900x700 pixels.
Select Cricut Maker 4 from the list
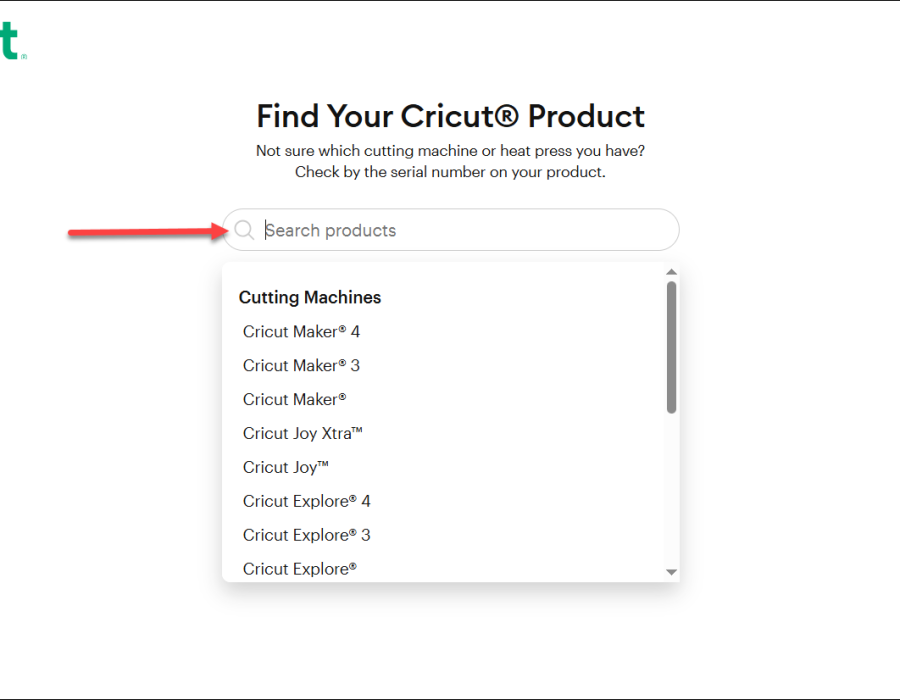pos(301,332)
